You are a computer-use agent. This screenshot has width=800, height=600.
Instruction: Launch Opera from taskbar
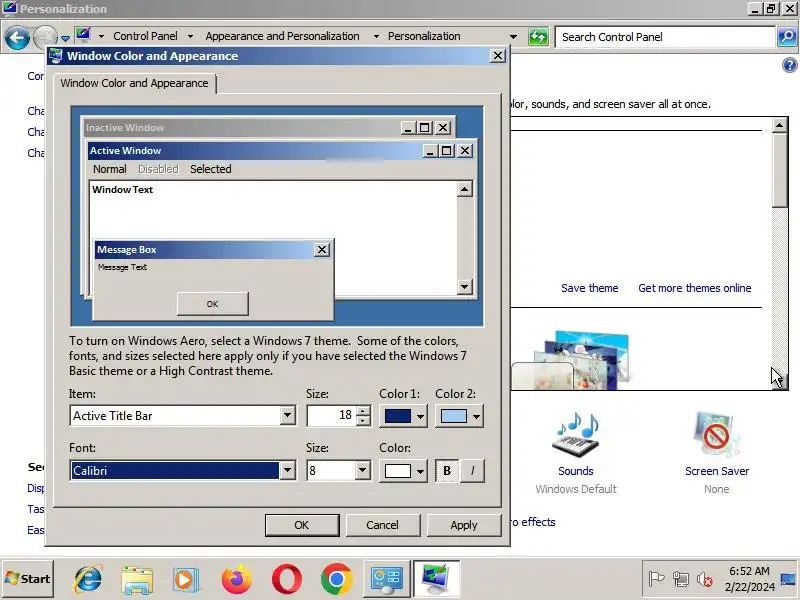click(287, 580)
